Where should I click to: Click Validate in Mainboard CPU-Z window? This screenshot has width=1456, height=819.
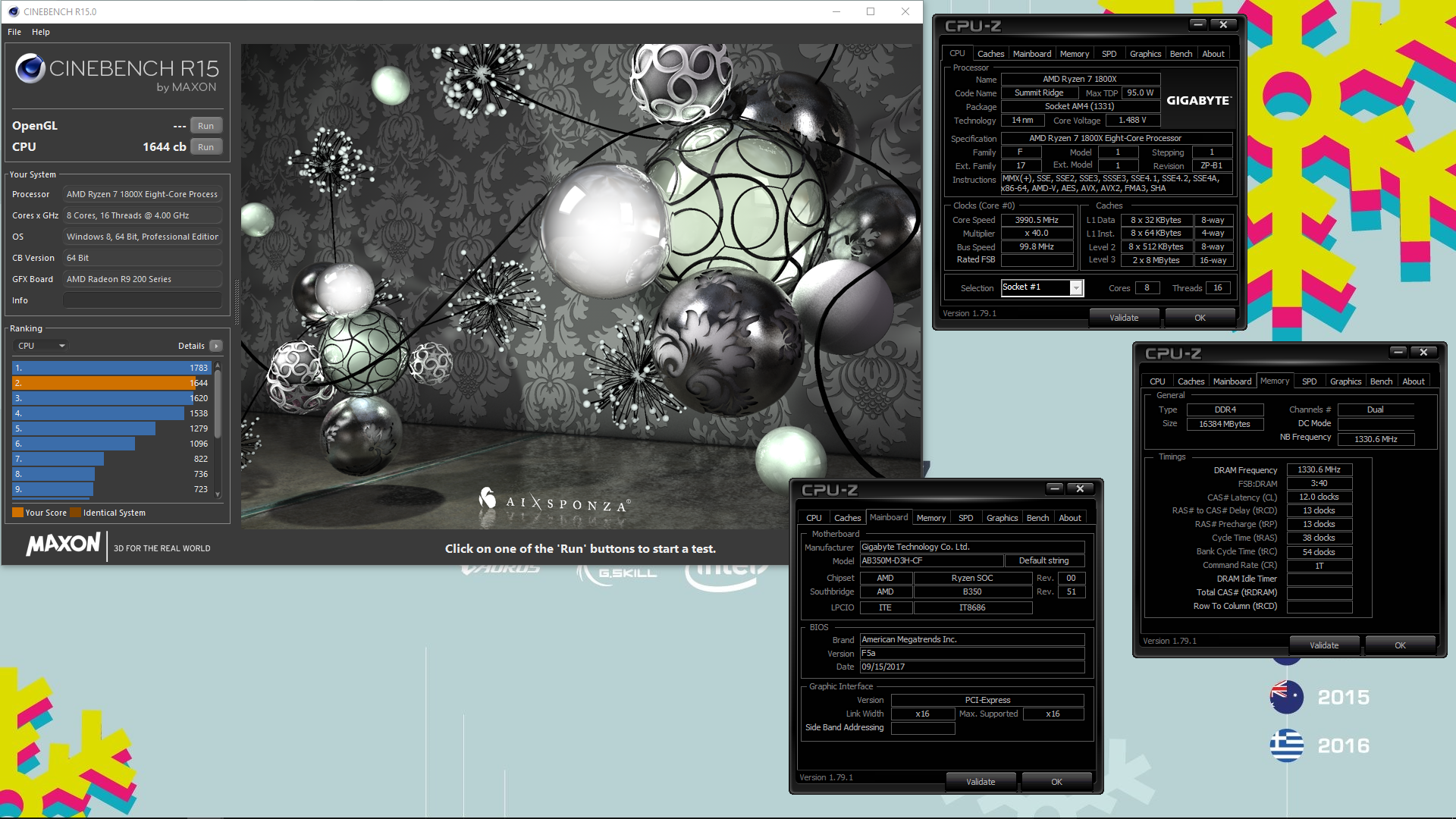[x=981, y=782]
